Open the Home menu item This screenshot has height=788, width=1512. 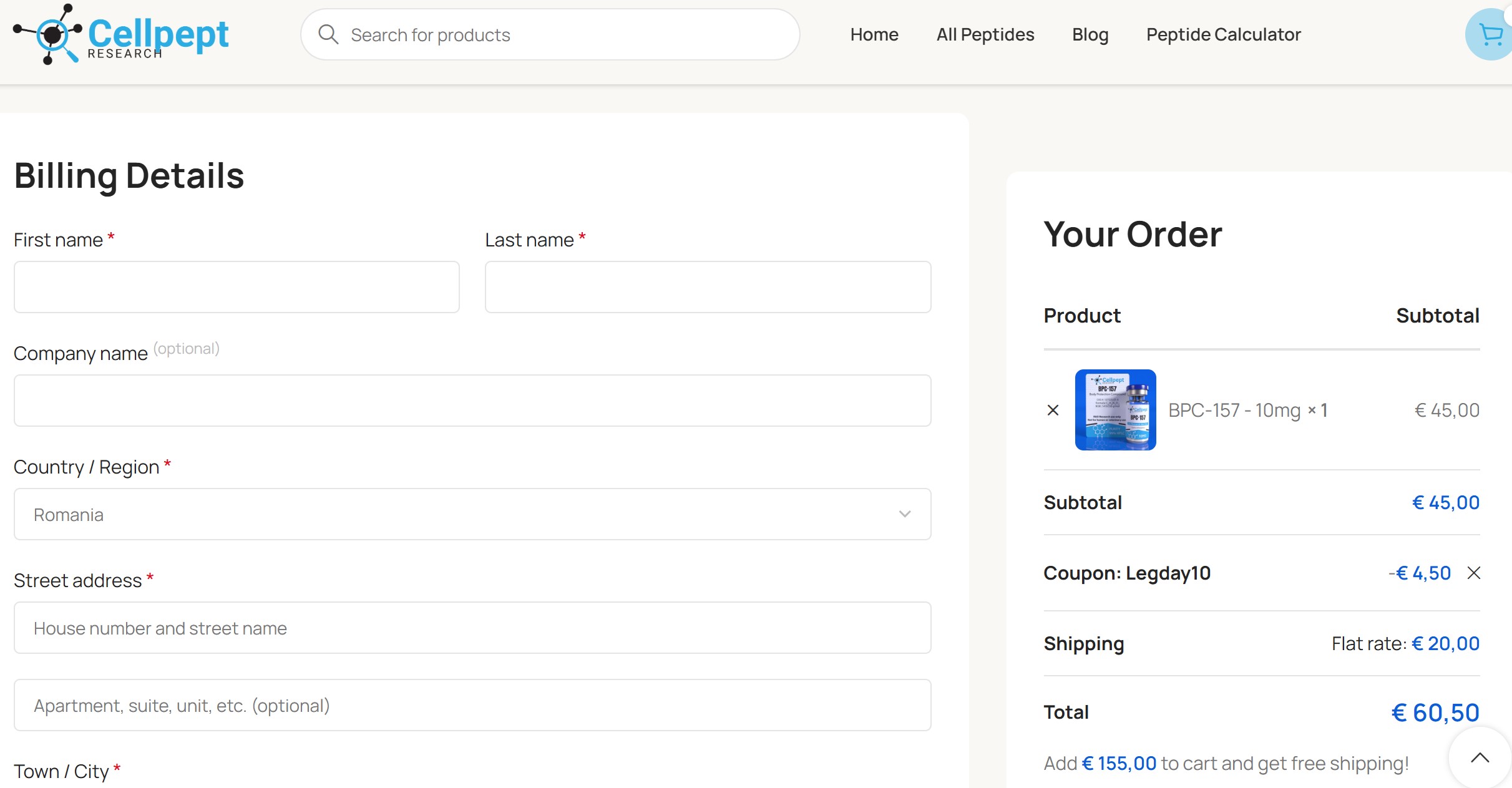[x=874, y=34]
